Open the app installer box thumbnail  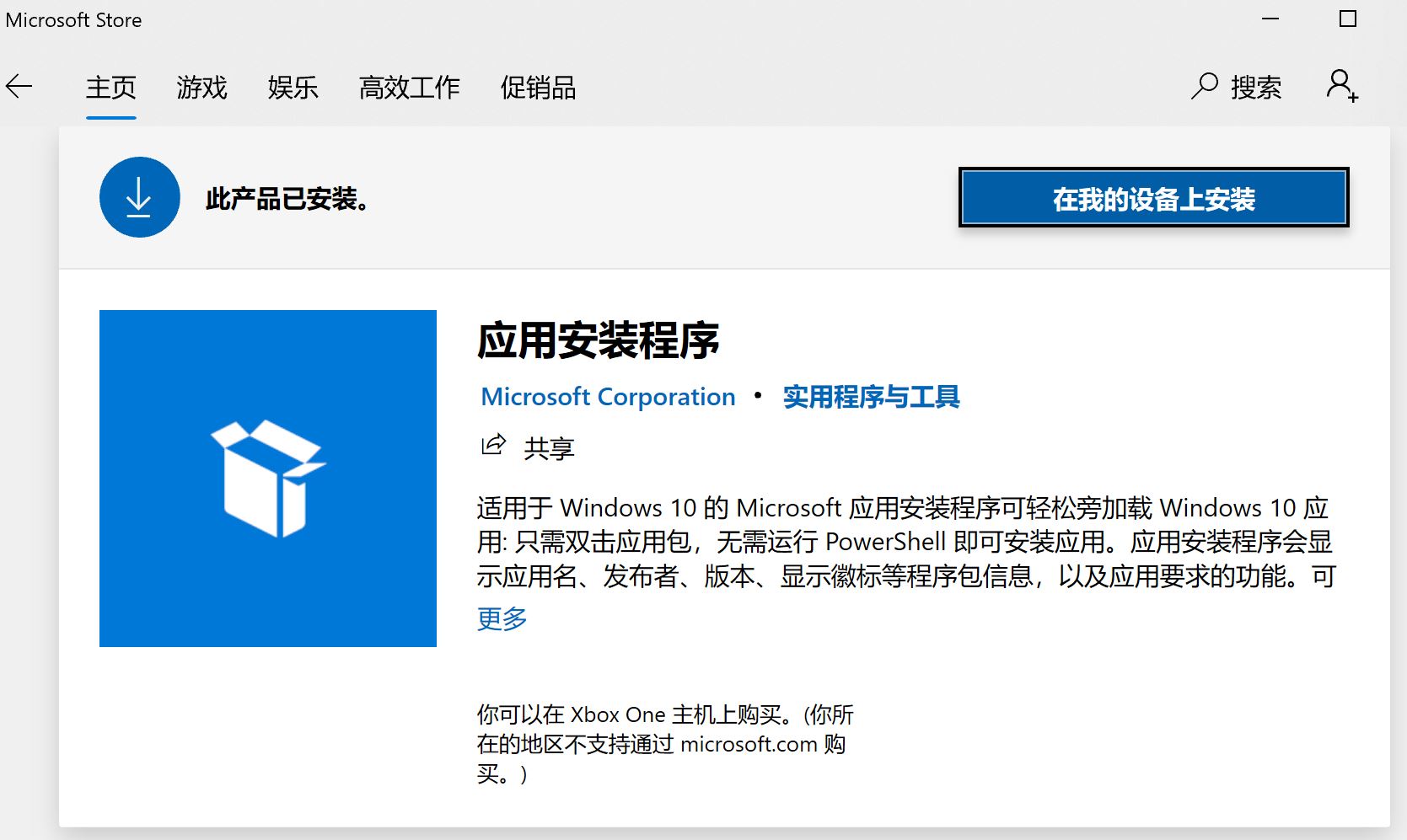(x=268, y=479)
